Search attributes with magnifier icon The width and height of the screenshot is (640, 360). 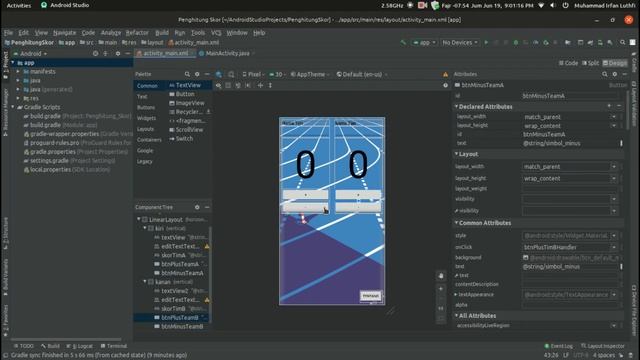tap(604, 74)
